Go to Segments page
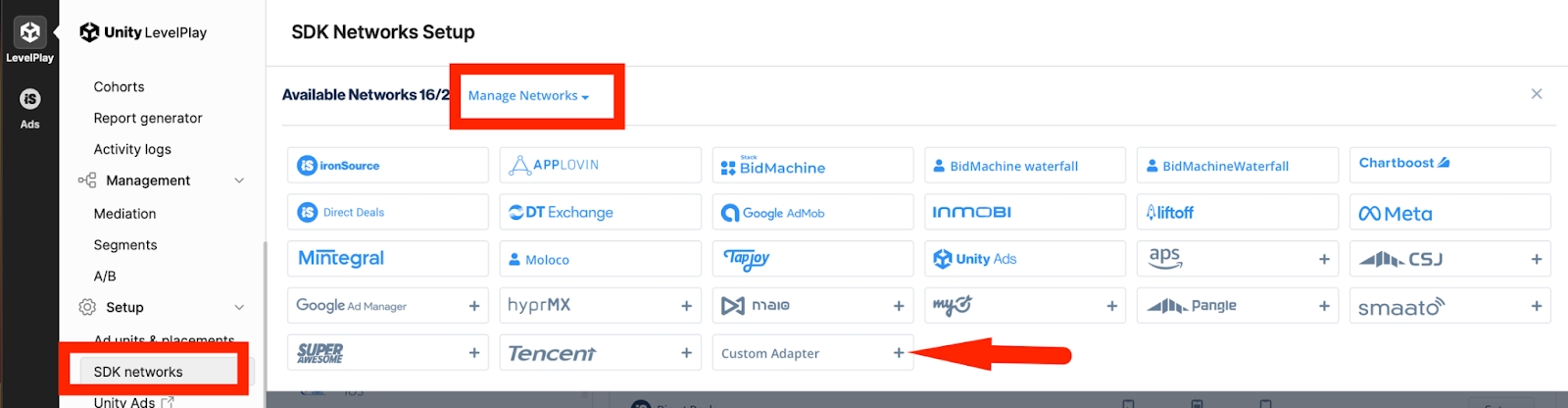This screenshot has height=408, width=1568. (125, 244)
